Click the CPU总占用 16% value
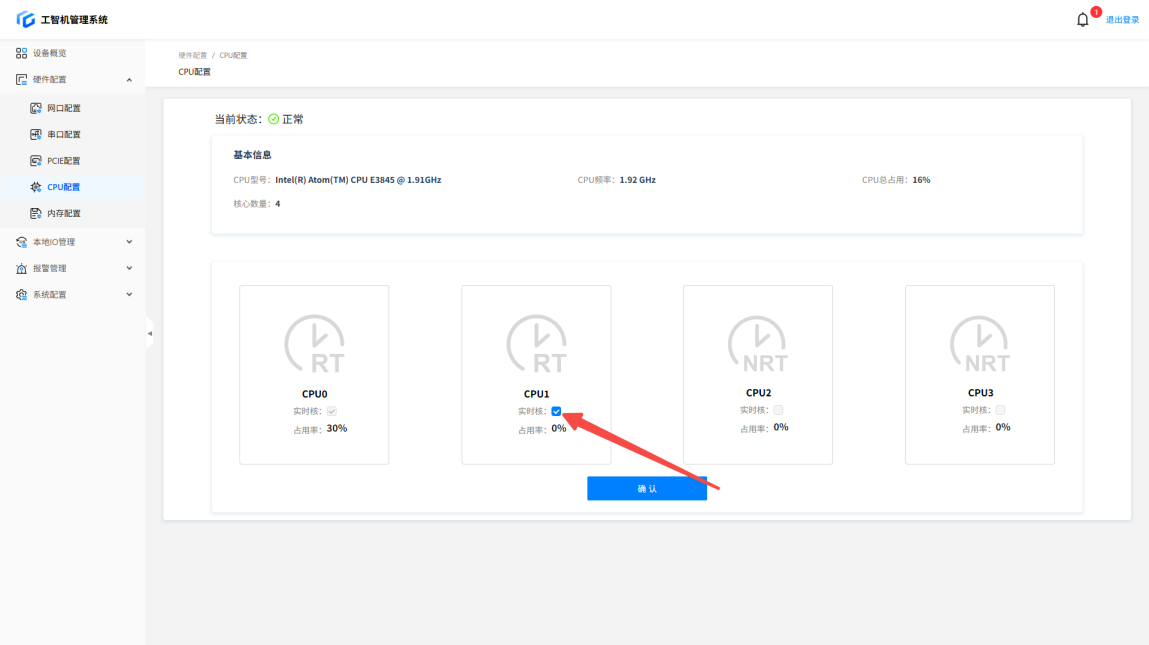 (921, 180)
